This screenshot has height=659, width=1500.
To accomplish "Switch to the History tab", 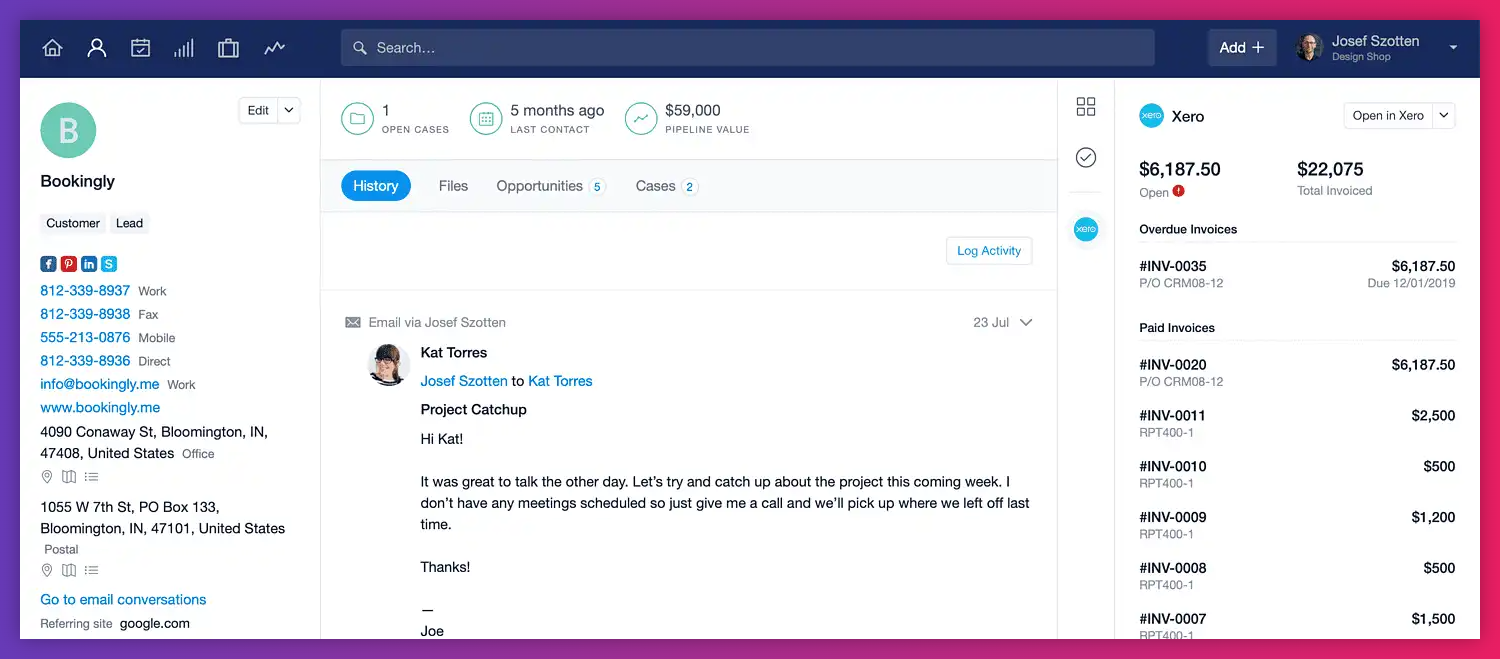I will pyautogui.click(x=376, y=186).
